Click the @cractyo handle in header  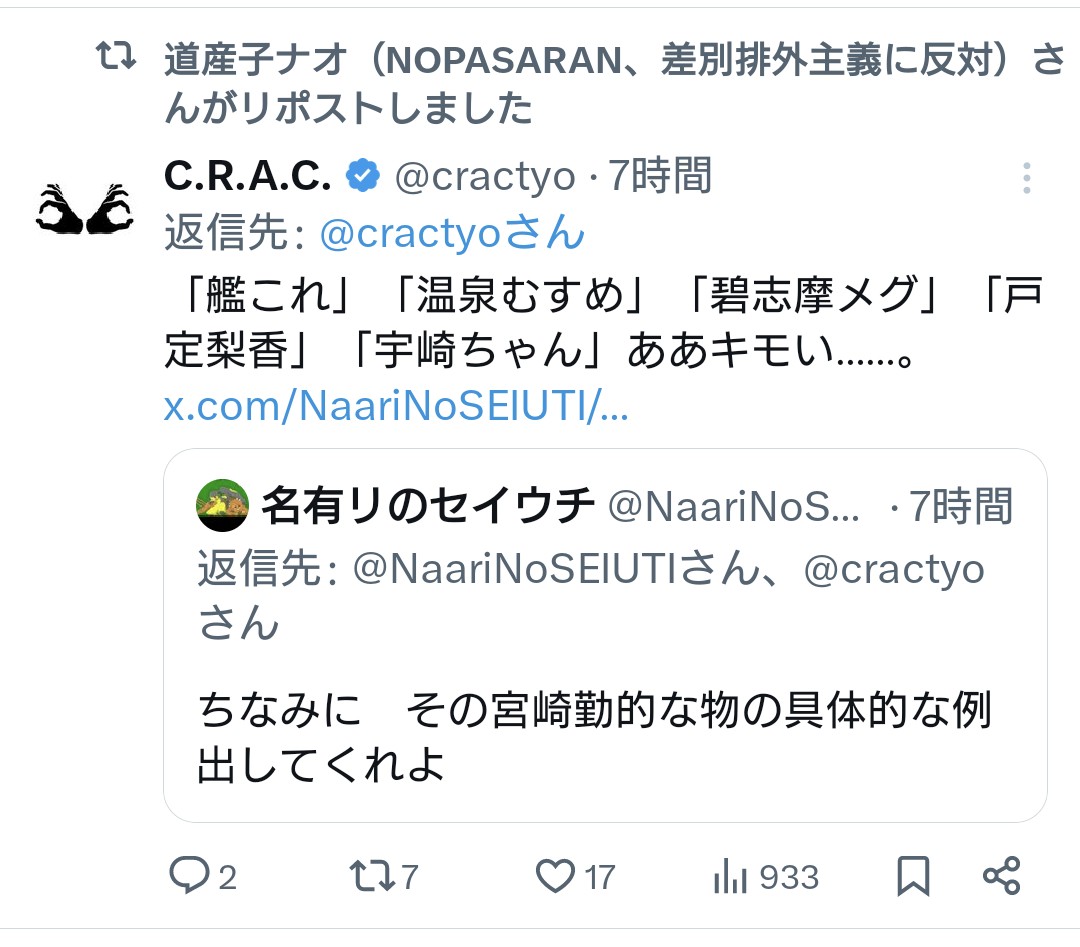(485, 177)
